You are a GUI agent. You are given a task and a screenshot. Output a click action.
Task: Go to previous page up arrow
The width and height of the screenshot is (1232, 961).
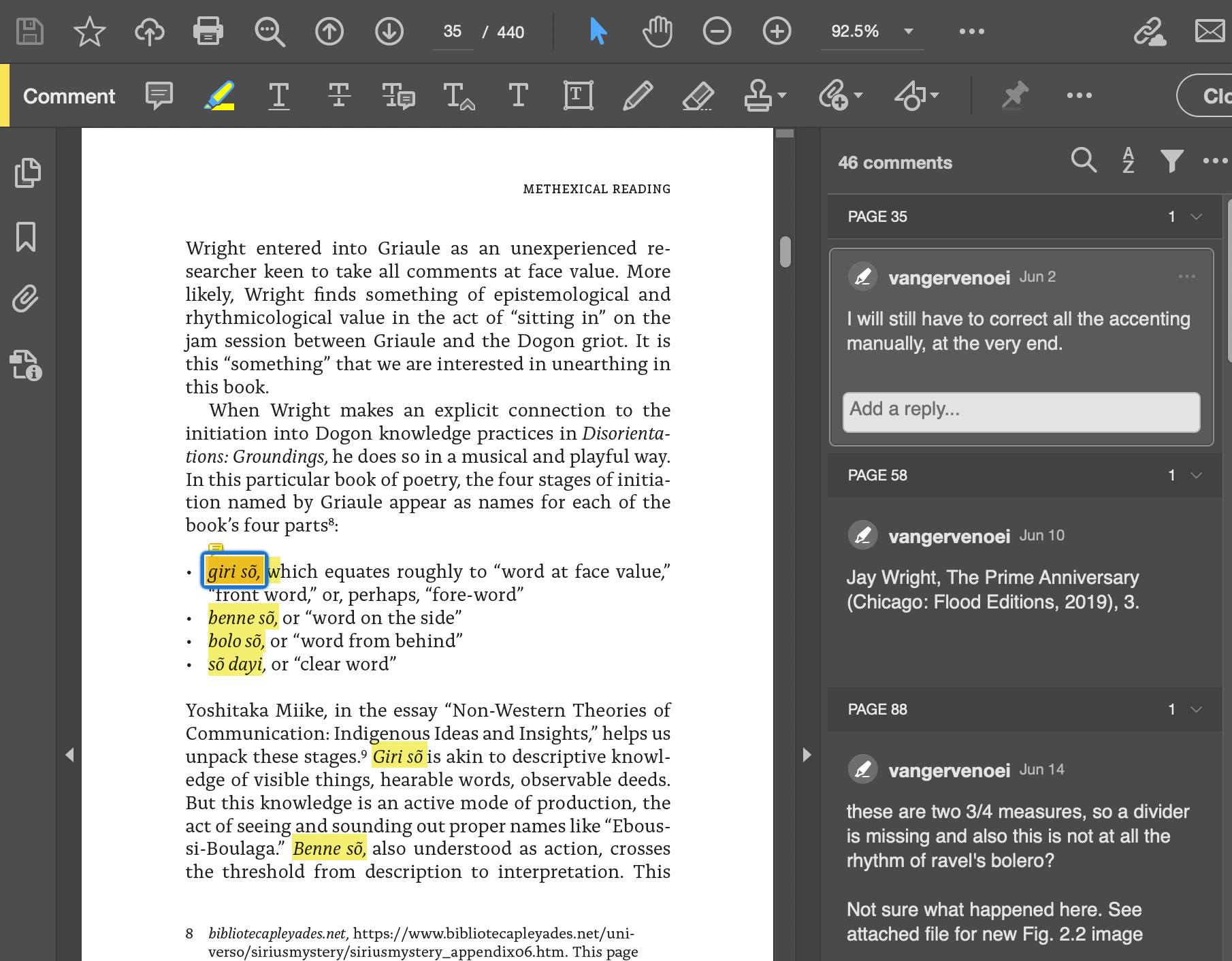[x=329, y=31]
